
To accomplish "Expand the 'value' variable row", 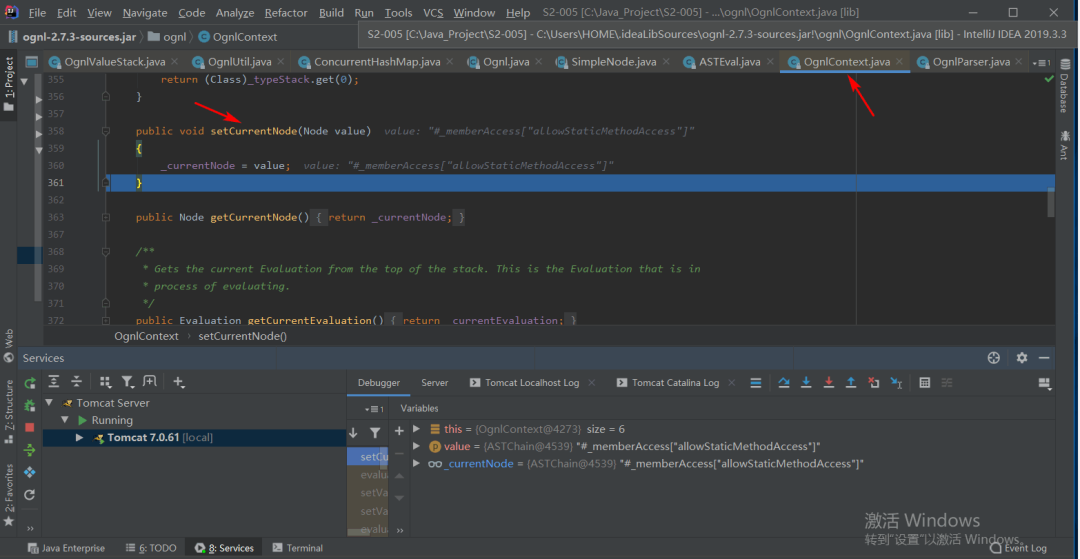I will [x=416, y=446].
